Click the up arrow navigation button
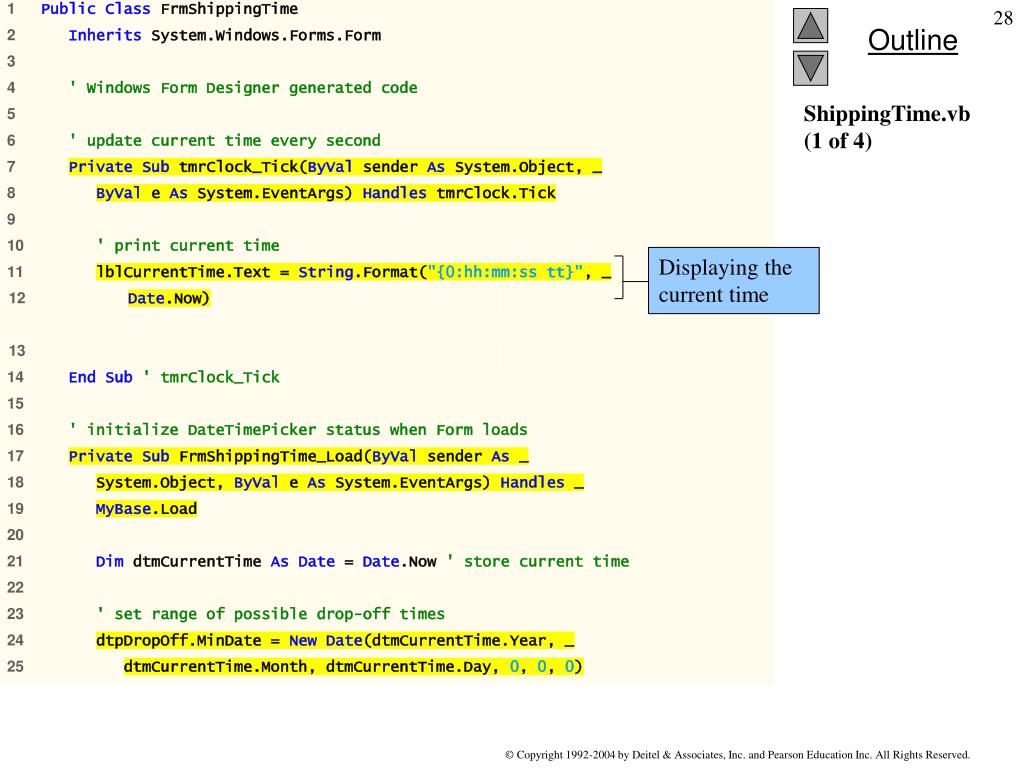This screenshot has width=1024, height=768. point(810,25)
